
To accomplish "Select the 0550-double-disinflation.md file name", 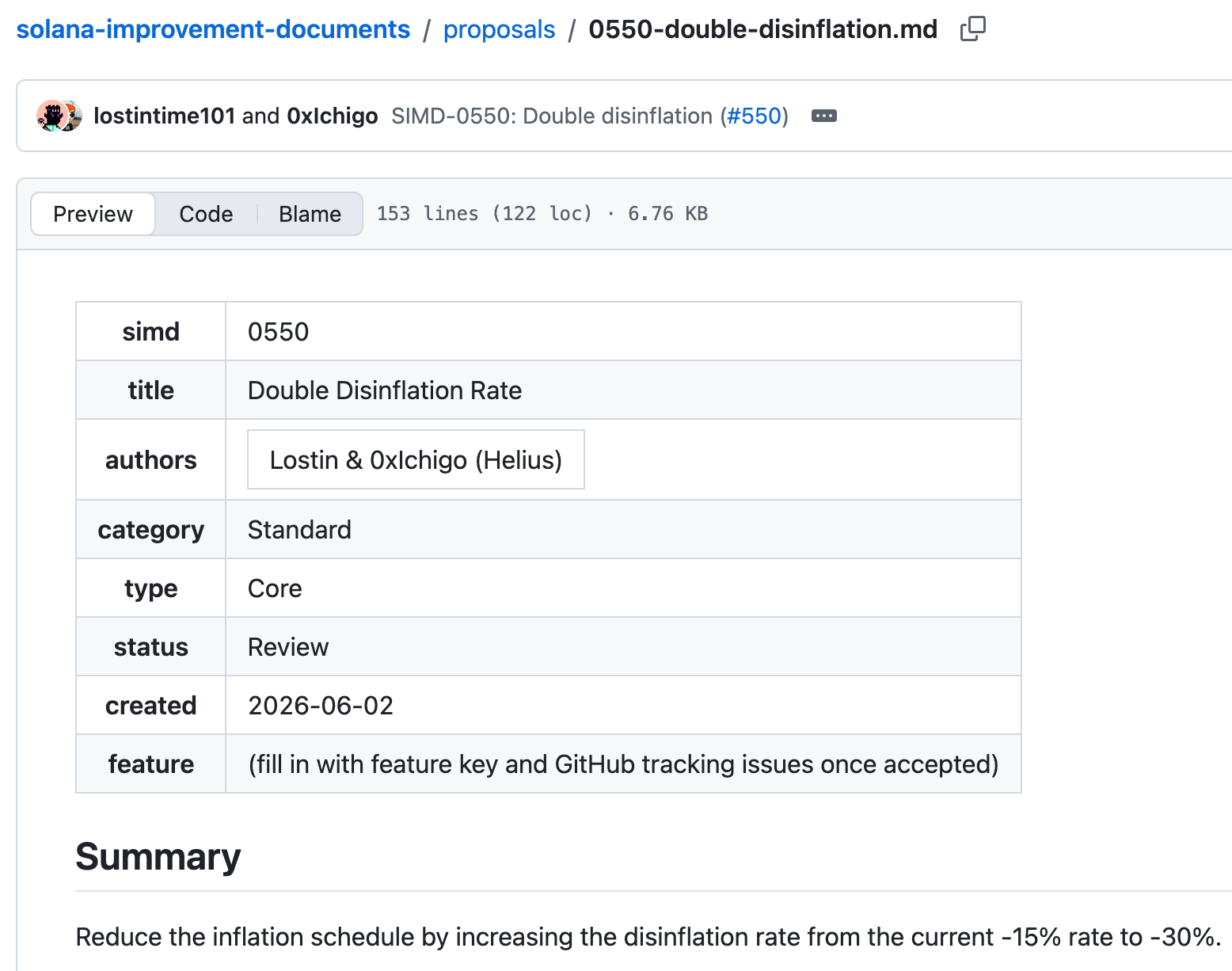I will tap(762, 29).
